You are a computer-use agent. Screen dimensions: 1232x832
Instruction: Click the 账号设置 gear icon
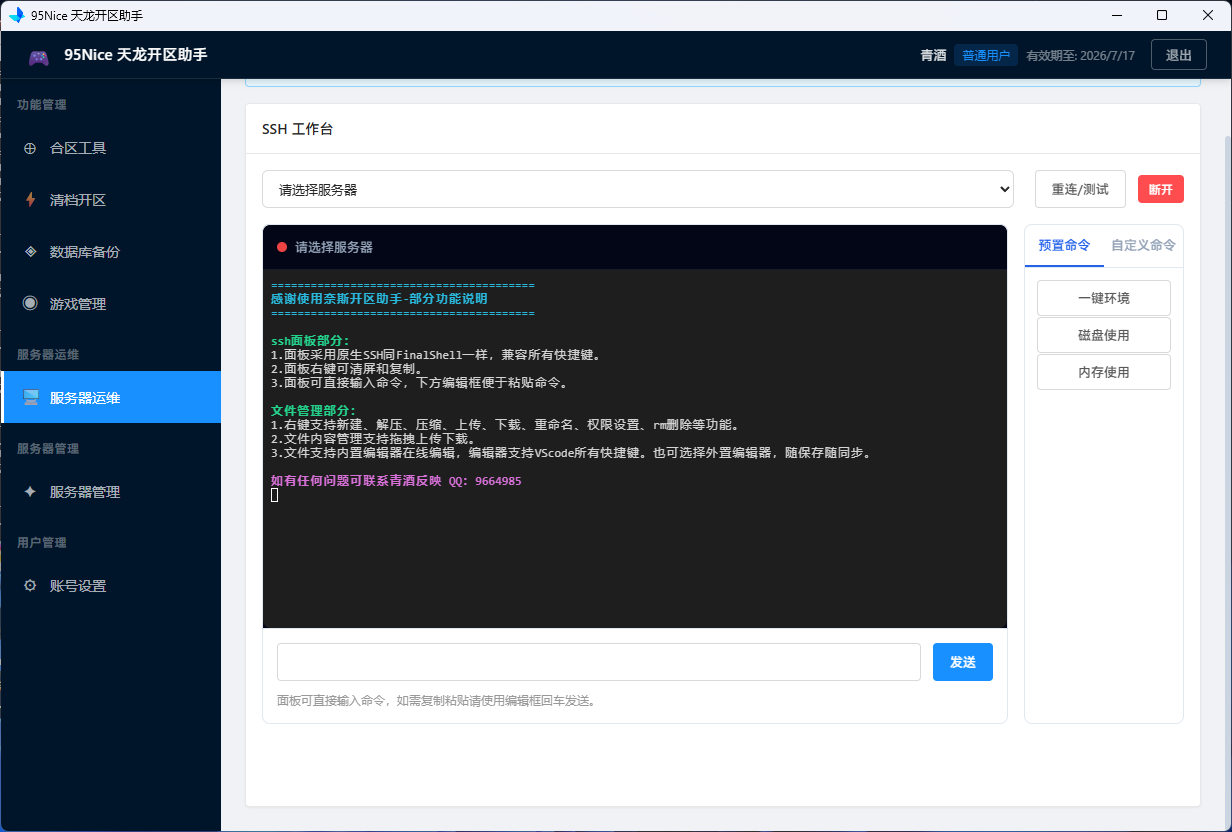click(x=30, y=586)
